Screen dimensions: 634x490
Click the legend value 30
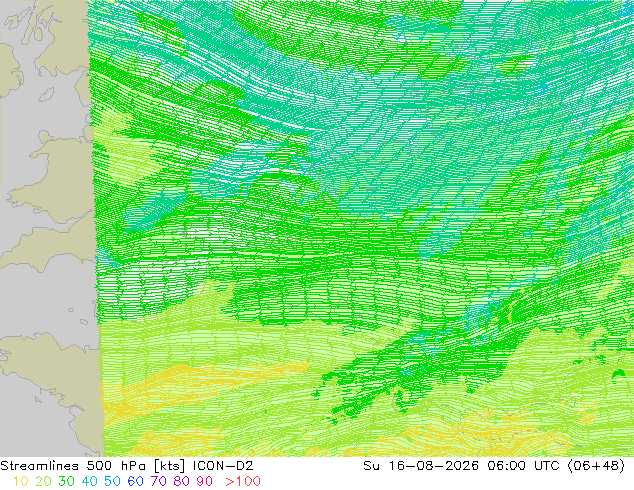[x=66, y=481]
